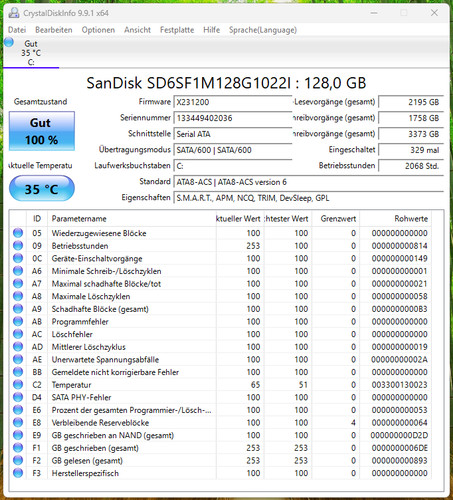Click status orb of Schadhafte Blöcke (gesamt) row
453x500 pixels.
(x=18, y=309)
